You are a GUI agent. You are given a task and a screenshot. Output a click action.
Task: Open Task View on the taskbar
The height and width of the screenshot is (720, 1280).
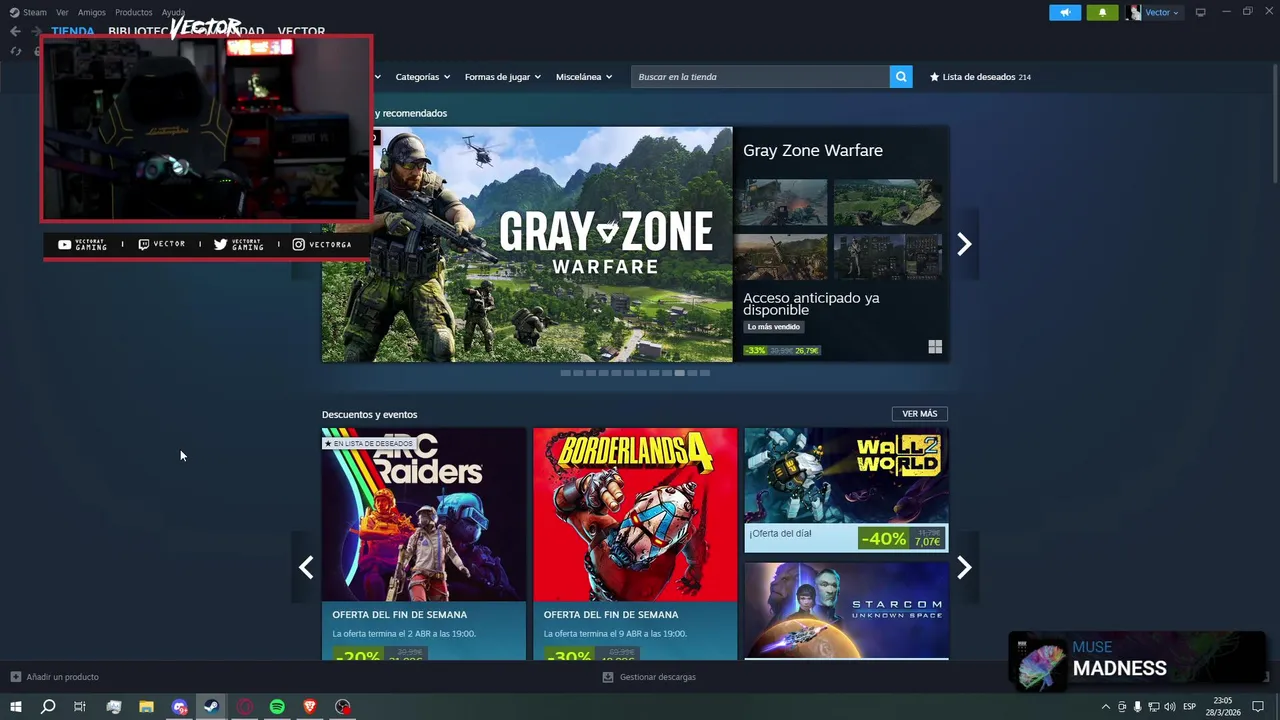tap(80, 707)
